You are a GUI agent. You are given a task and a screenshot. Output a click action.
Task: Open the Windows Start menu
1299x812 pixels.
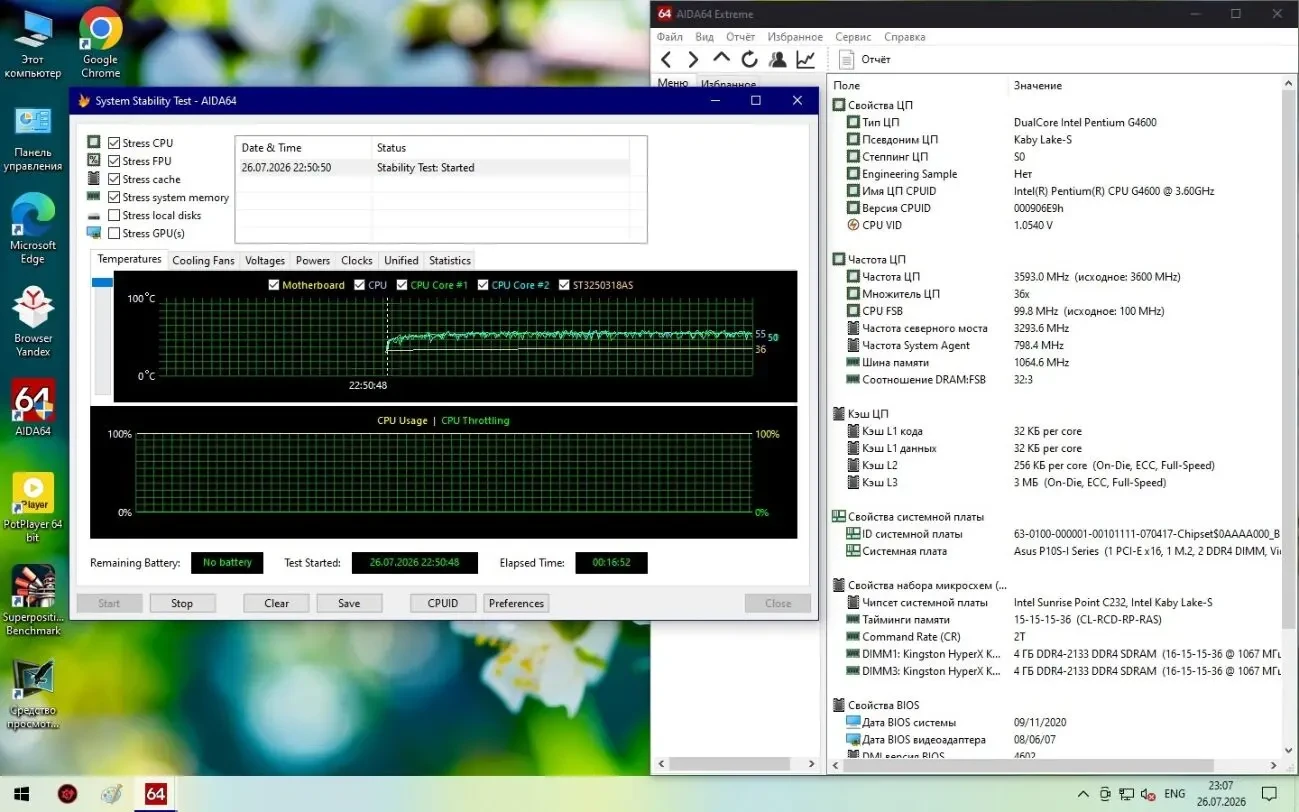22,794
